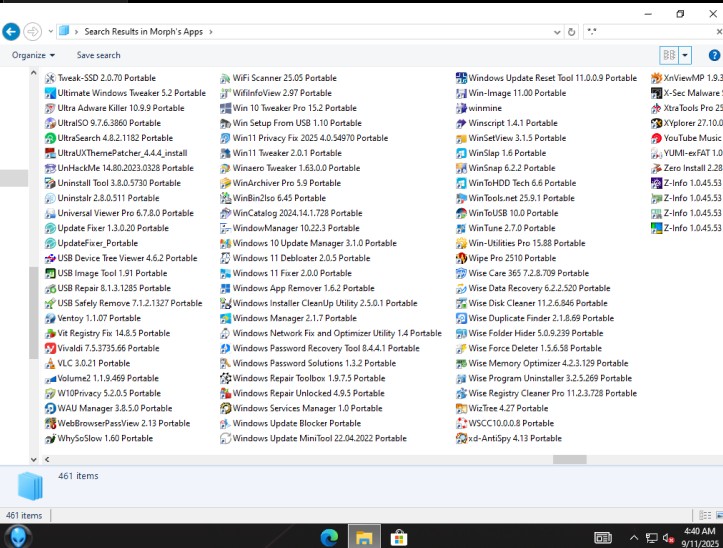Viewport: 723px width, 548px height.
Task: Select the USB Image Tool 1.91 Portable icon
Action: (50, 273)
